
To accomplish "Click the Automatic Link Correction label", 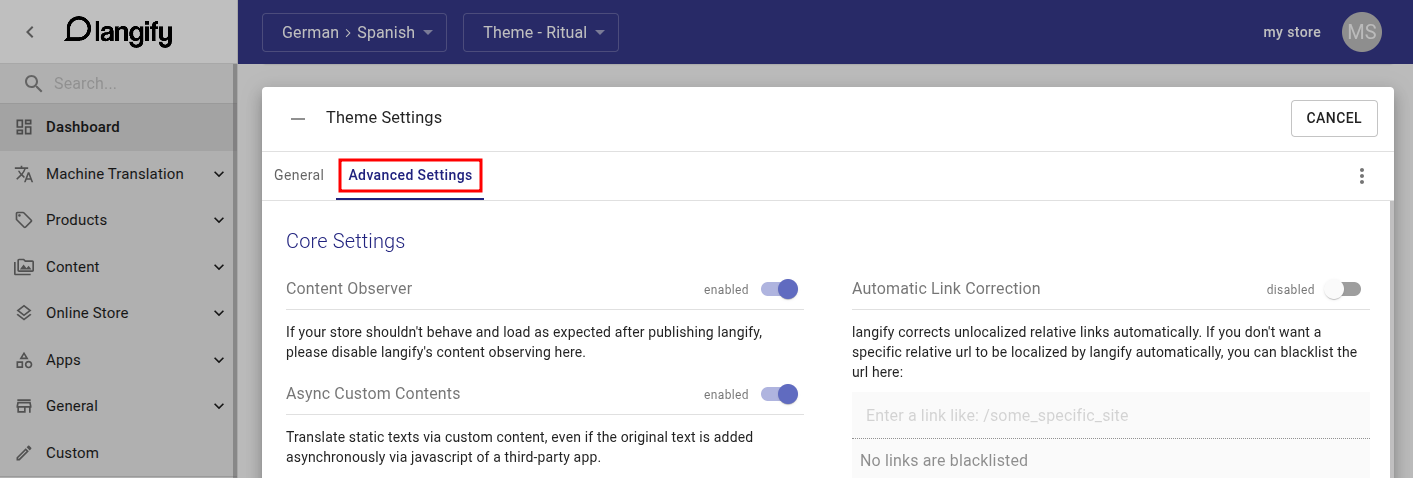I will (x=946, y=289).
